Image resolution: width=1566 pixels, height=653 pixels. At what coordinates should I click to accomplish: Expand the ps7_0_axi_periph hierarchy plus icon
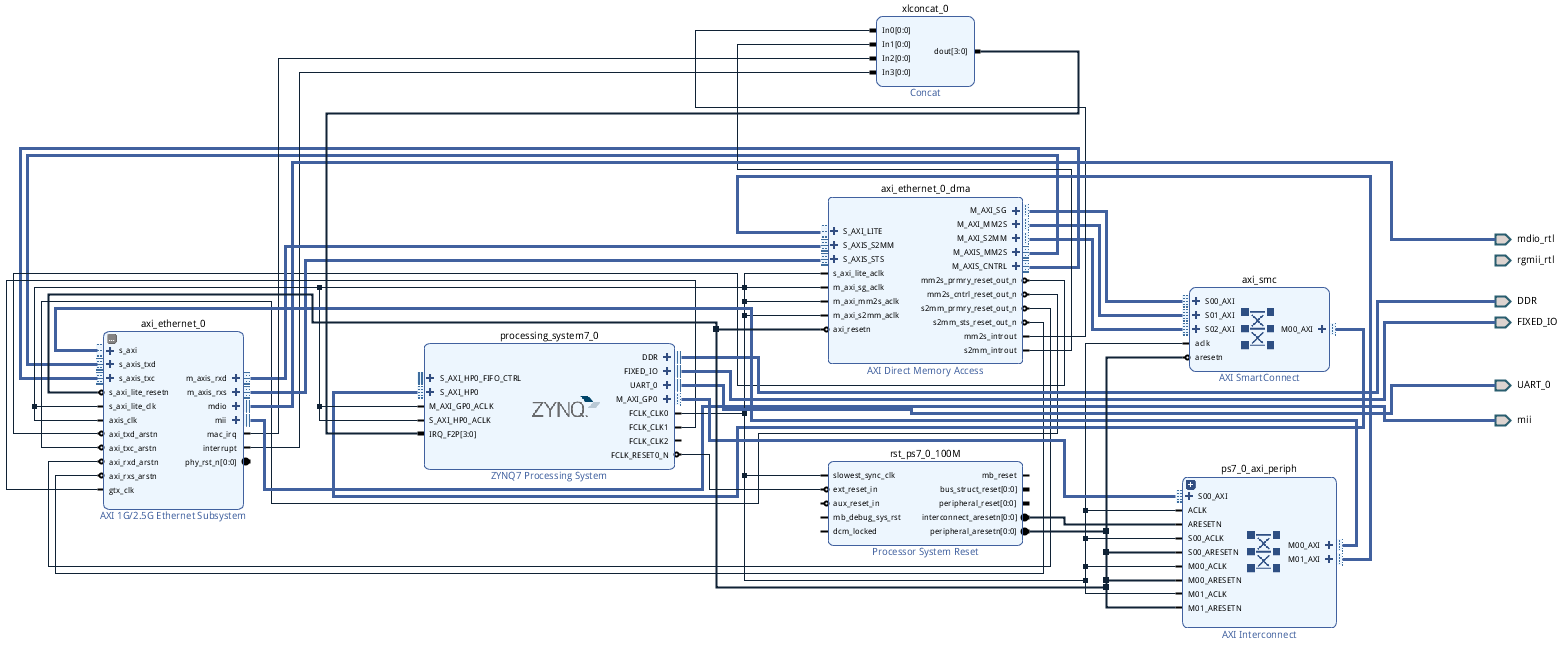pyautogui.click(x=1190, y=485)
